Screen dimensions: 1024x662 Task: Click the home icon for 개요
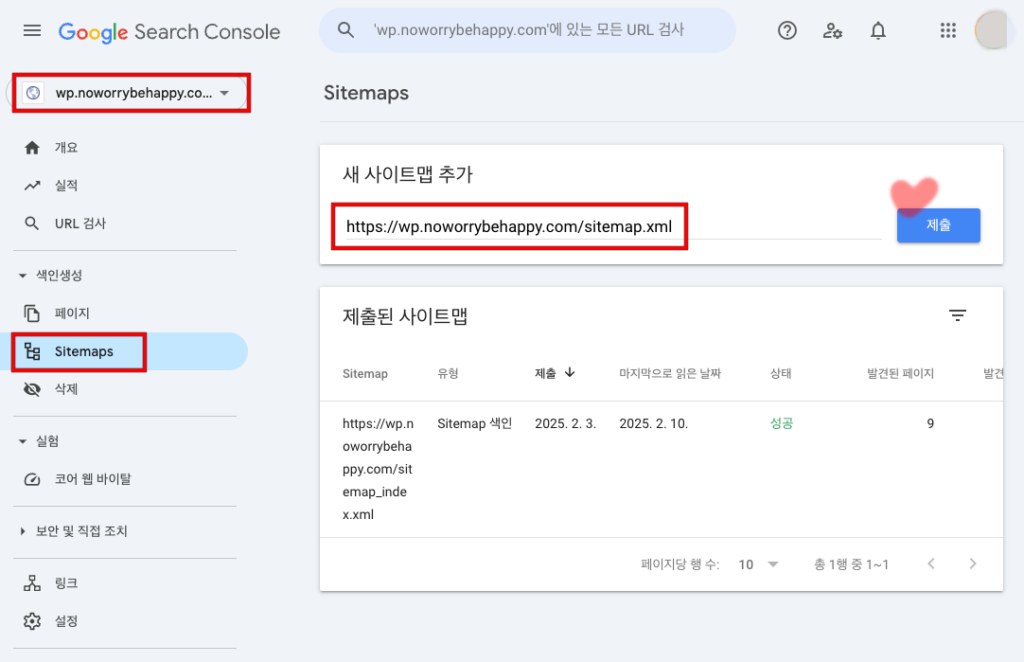pos(32,148)
